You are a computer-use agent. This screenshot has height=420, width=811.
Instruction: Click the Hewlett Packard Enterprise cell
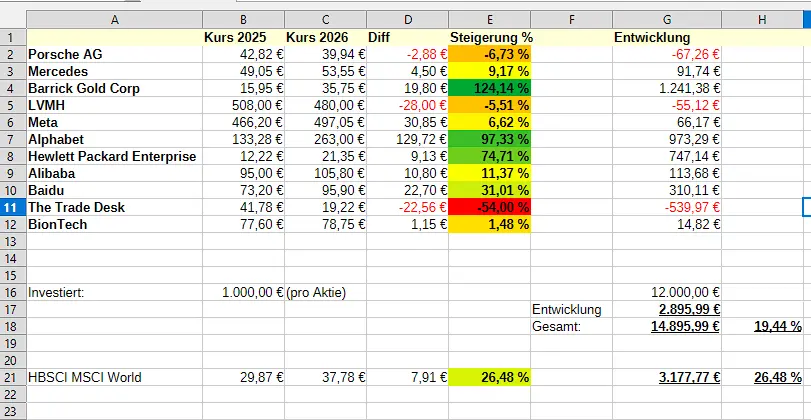[x=113, y=156]
